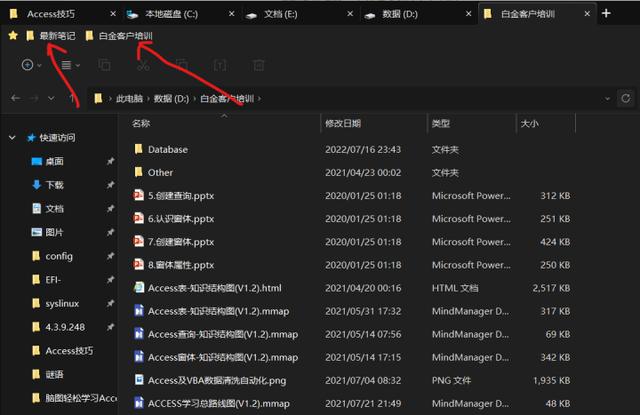640x415 pixels.
Task: Unpin syslinux using its pin icon
Action: click(x=110, y=303)
